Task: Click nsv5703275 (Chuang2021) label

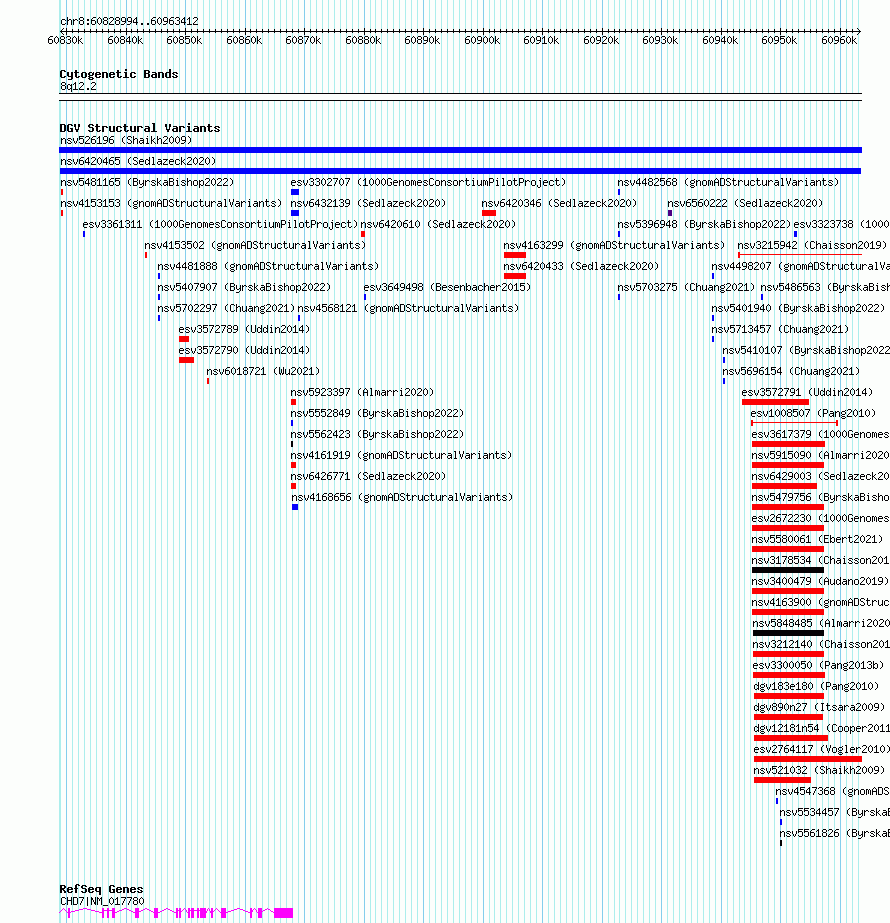Action: pos(686,287)
